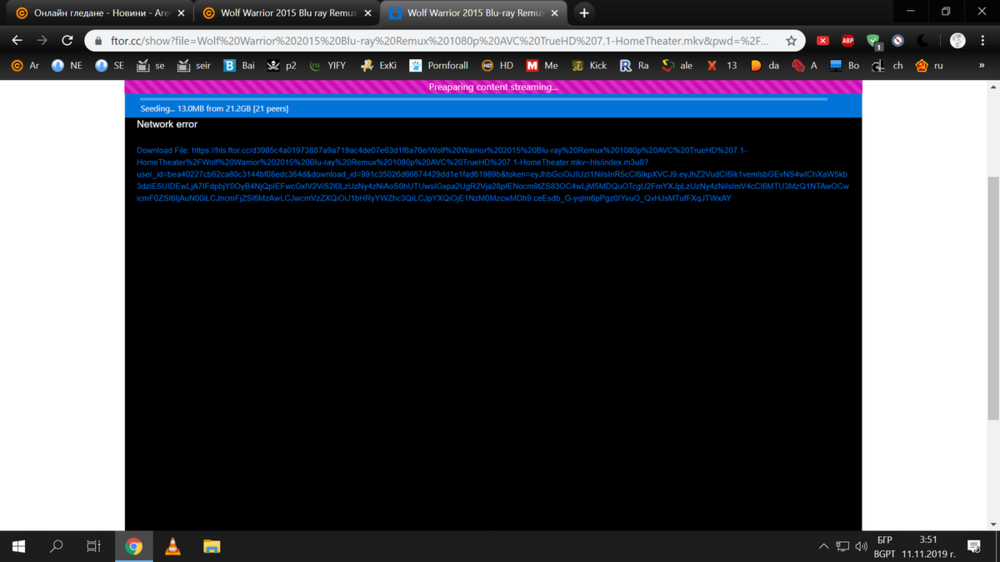This screenshot has width=1000, height=562.
Task: Bookmark this page with star icon
Action: pos(791,41)
